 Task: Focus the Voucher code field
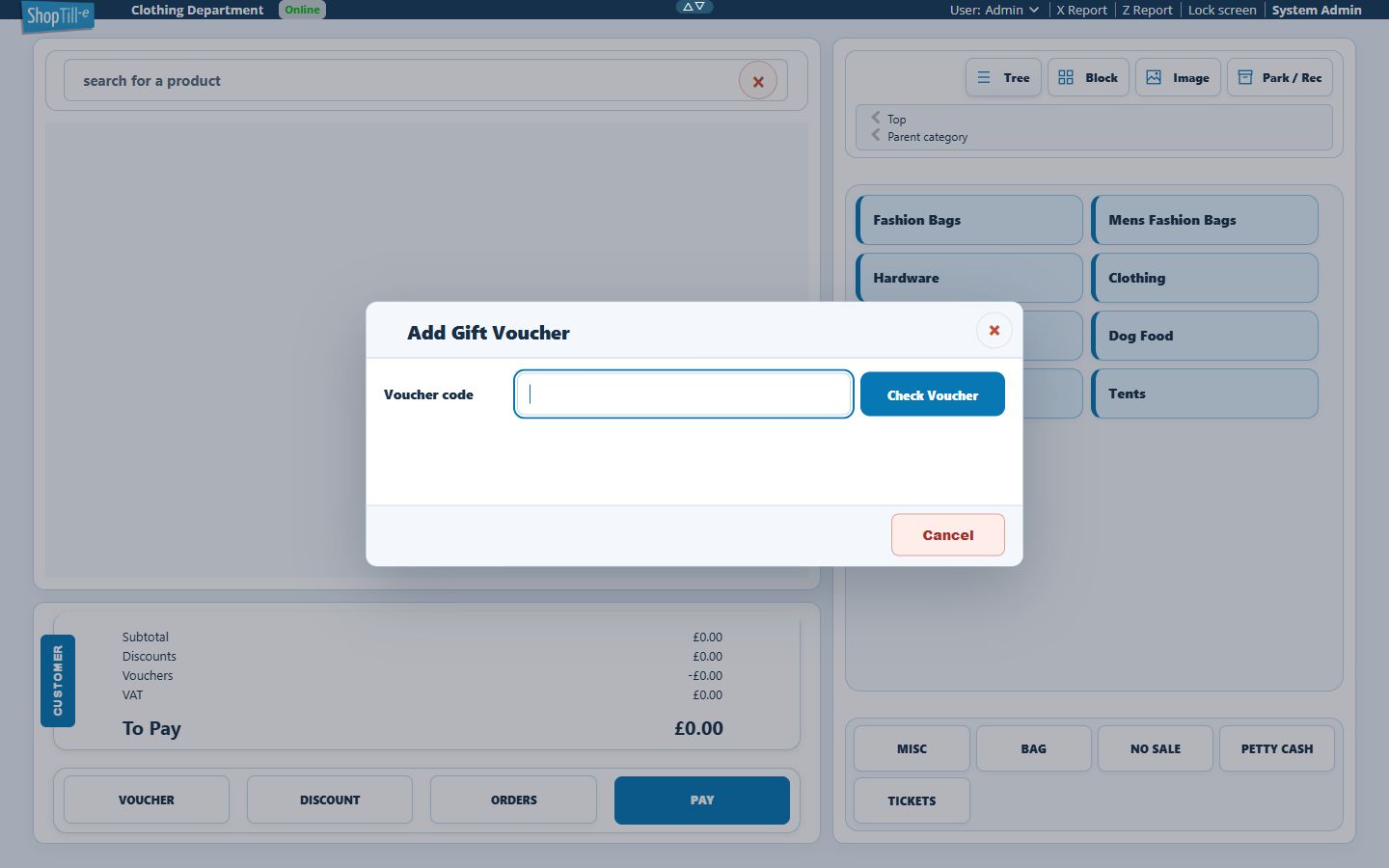click(x=684, y=393)
